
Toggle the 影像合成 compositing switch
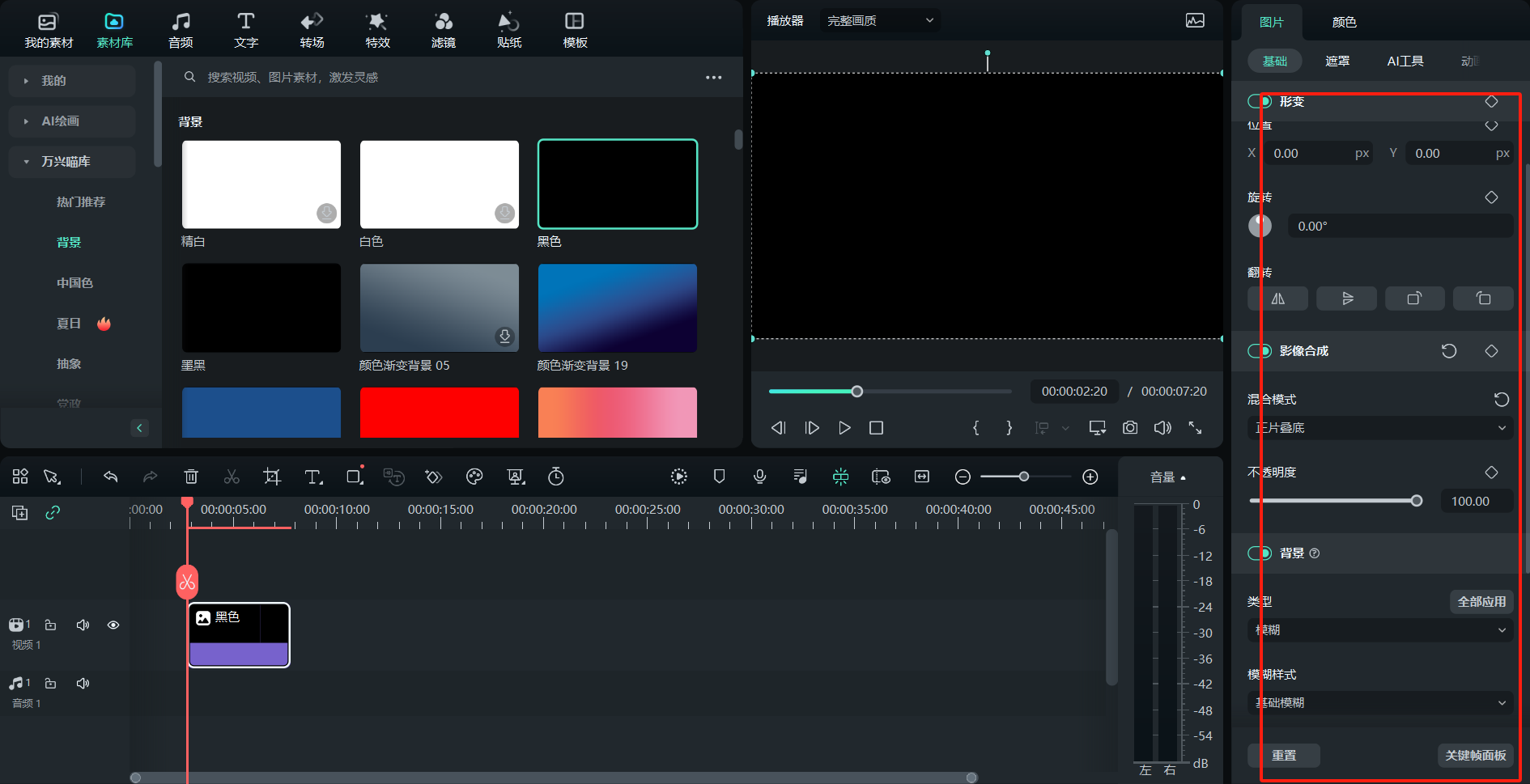(1259, 350)
